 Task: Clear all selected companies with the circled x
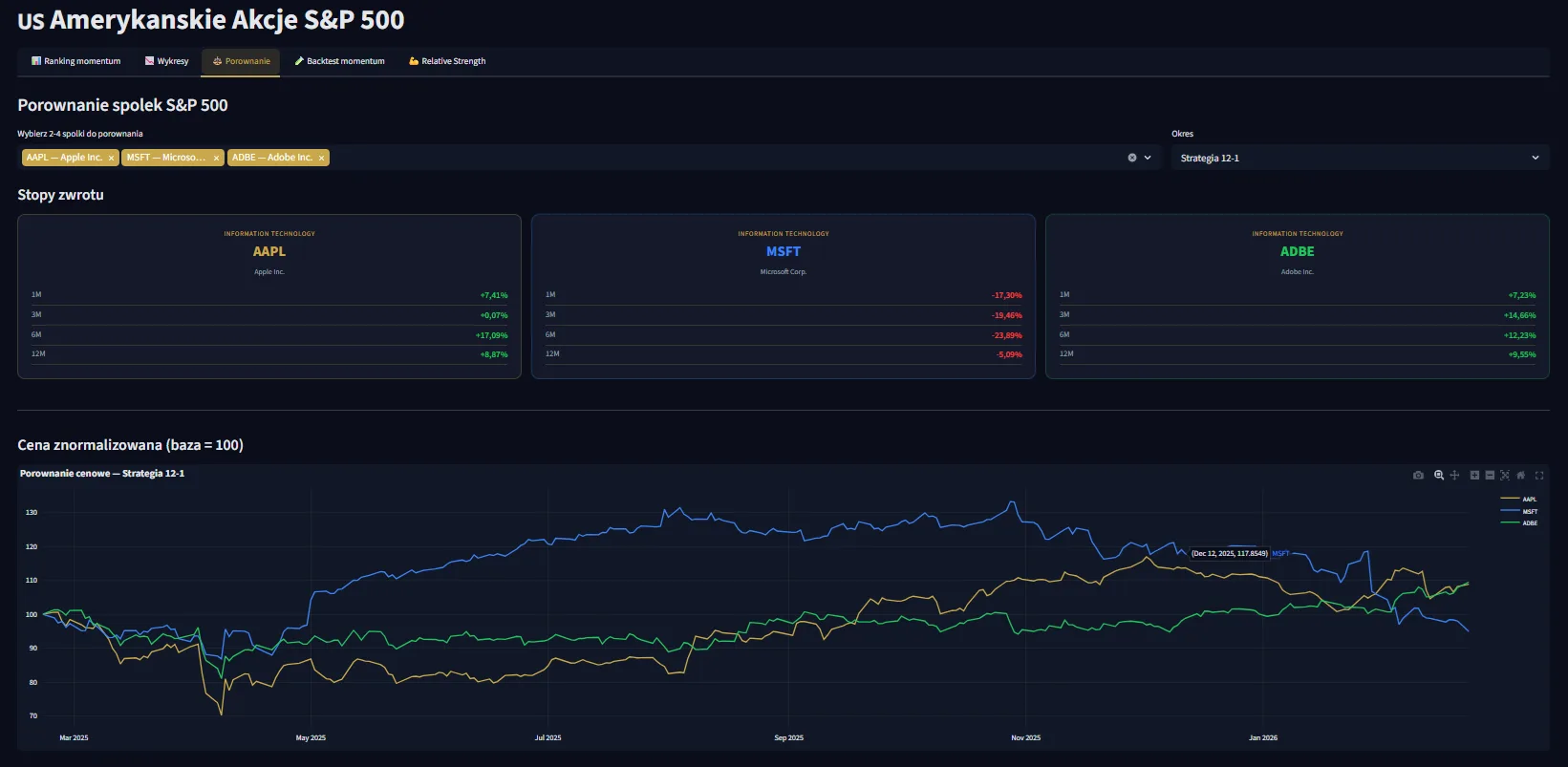point(1132,158)
